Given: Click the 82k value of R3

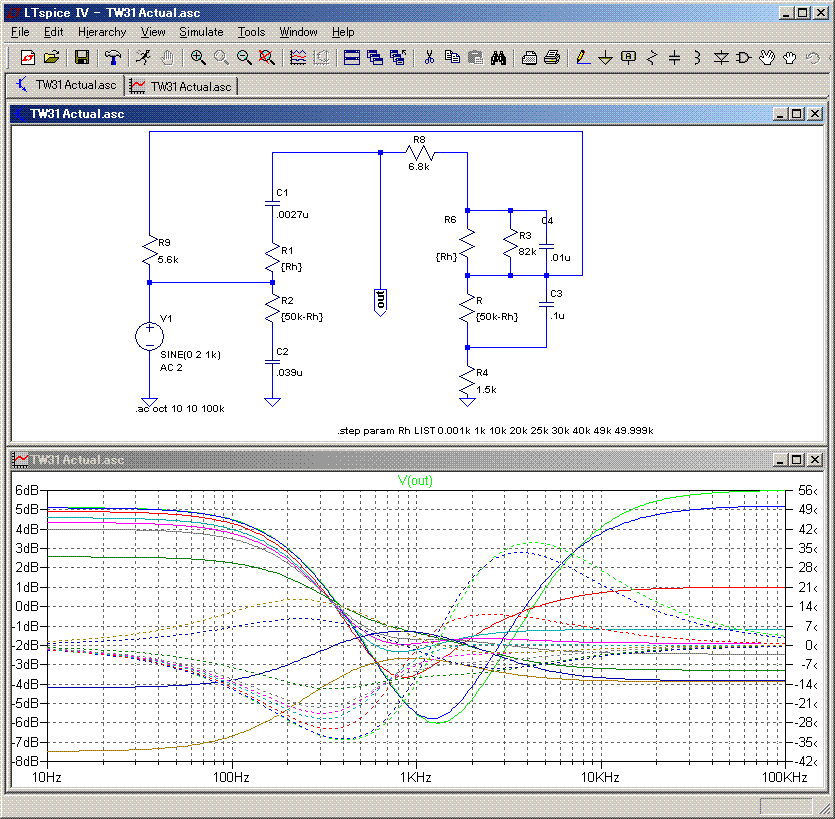Looking at the screenshot, I should (527, 251).
